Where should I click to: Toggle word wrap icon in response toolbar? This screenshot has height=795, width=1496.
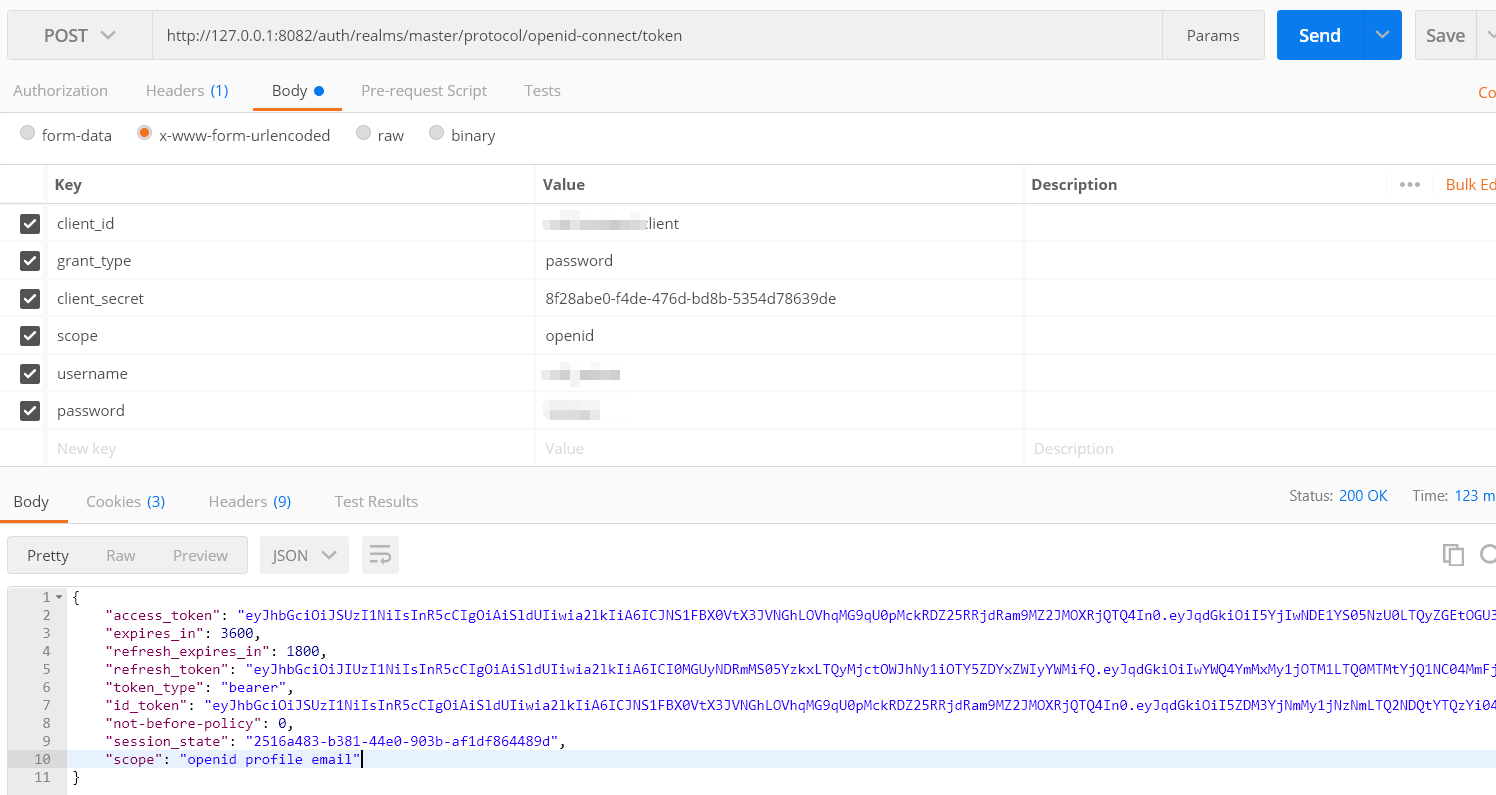pos(380,555)
